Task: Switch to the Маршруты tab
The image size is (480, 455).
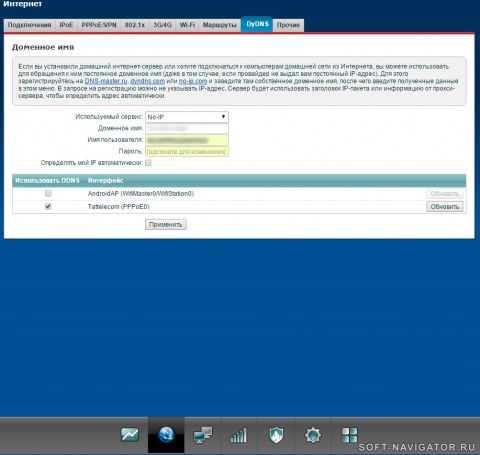Action: click(219, 25)
